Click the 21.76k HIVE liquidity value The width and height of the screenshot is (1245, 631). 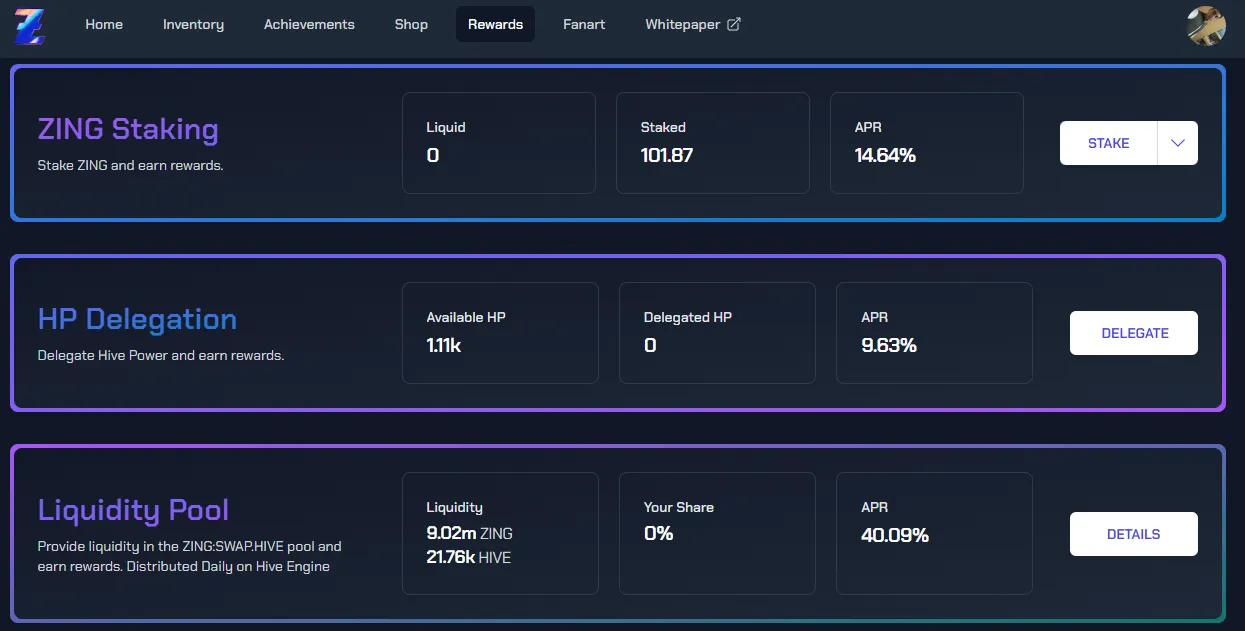(468, 557)
